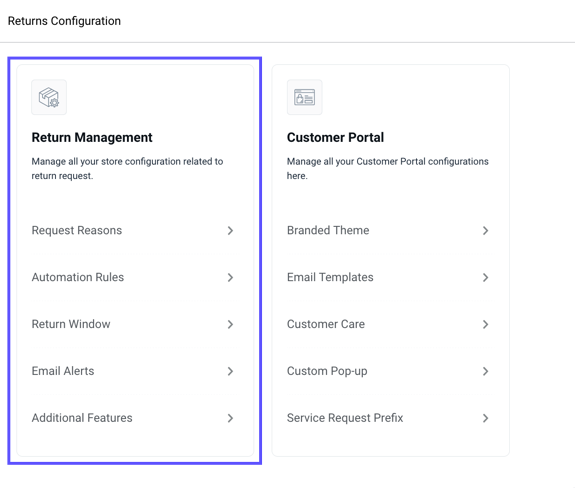This screenshot has height=488, width=575.
Task: Expand the Request Reasons chevron arrow
Action: click(x=230, y=231)
